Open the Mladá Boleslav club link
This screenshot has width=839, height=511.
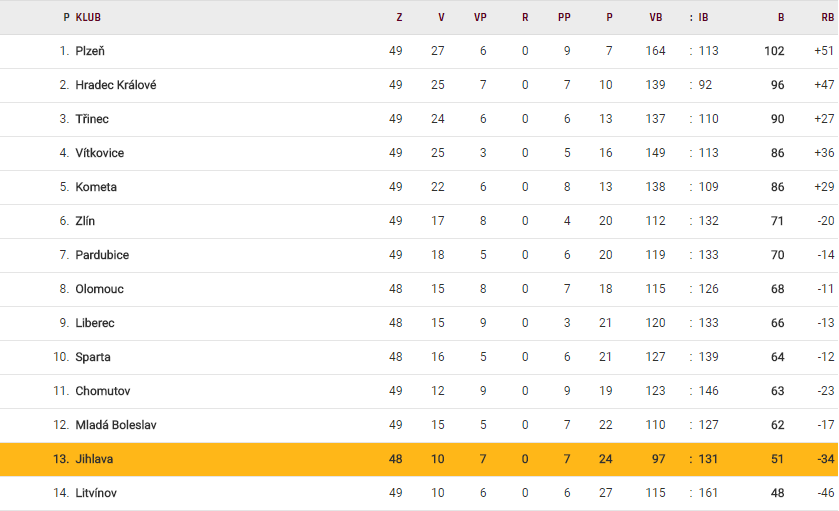(x=115, y=425)
